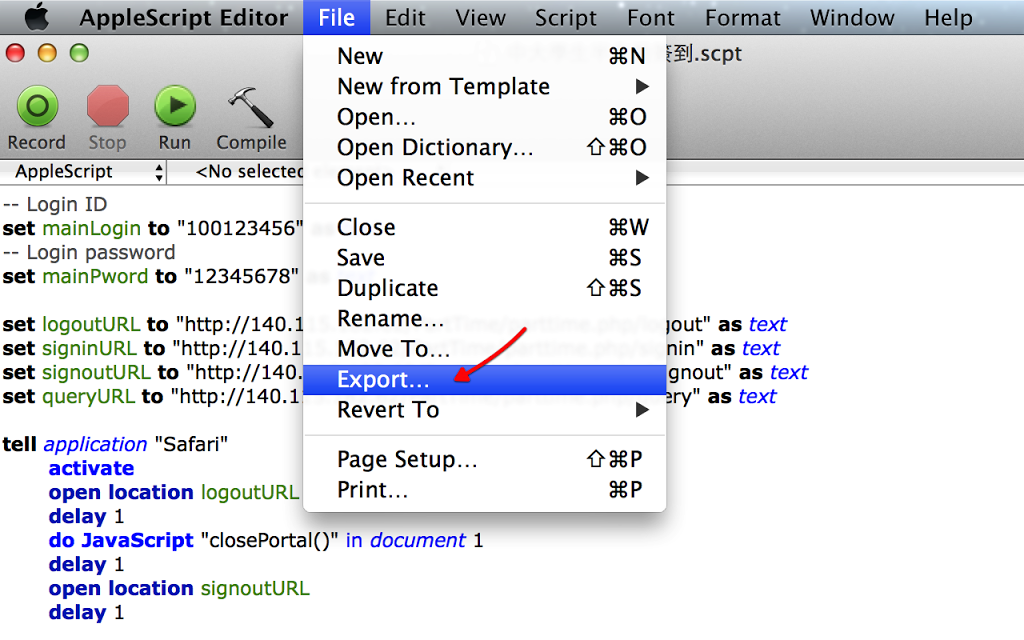Click the green zoom window button
Screen dimensions: 1024x640
click(79, 53)
